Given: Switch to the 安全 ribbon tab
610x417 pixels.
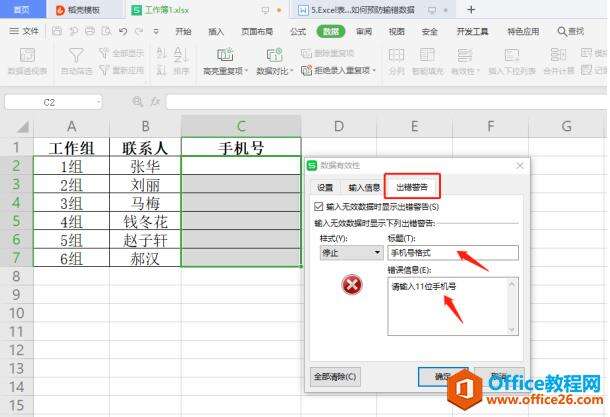Looking at the screenshot, I should point(429,32).
